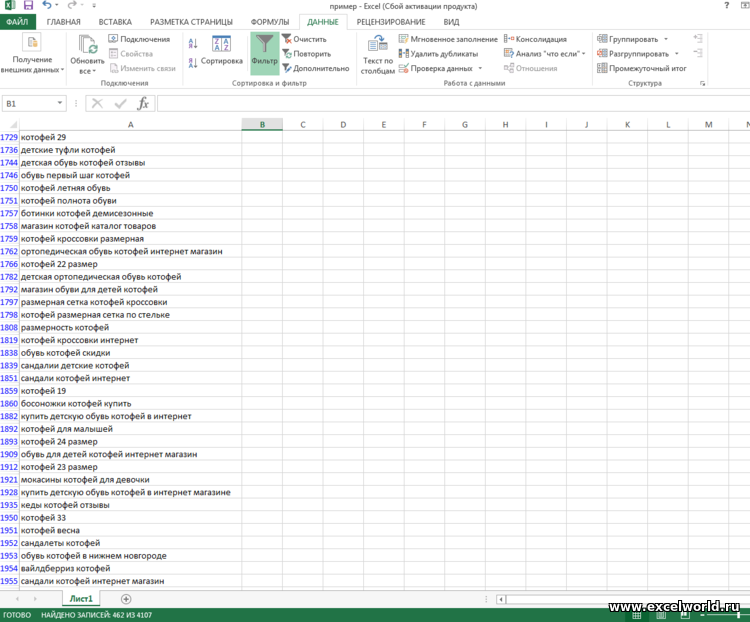Select column A header
Image resolution: width=750 pixels, height=622 pixels.
(x=130, y=125)
